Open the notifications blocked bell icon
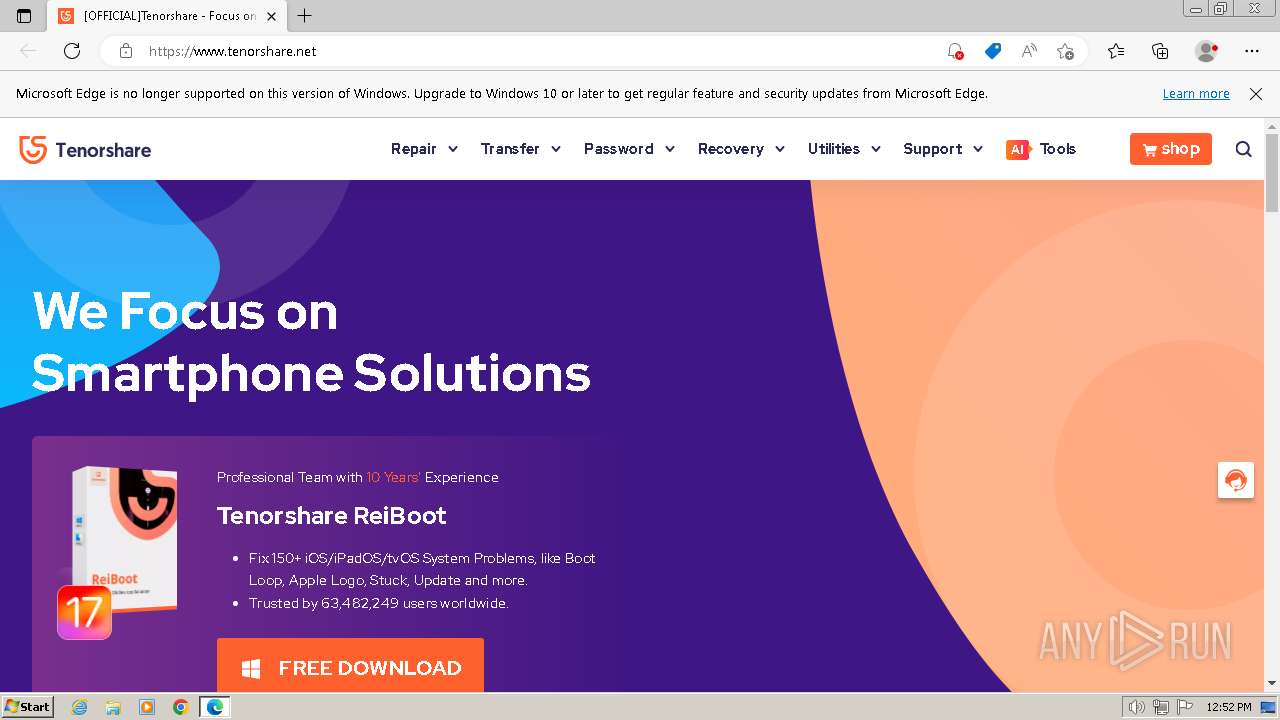The width and height of the screenshot is (1280, 720). coord(955,51)
